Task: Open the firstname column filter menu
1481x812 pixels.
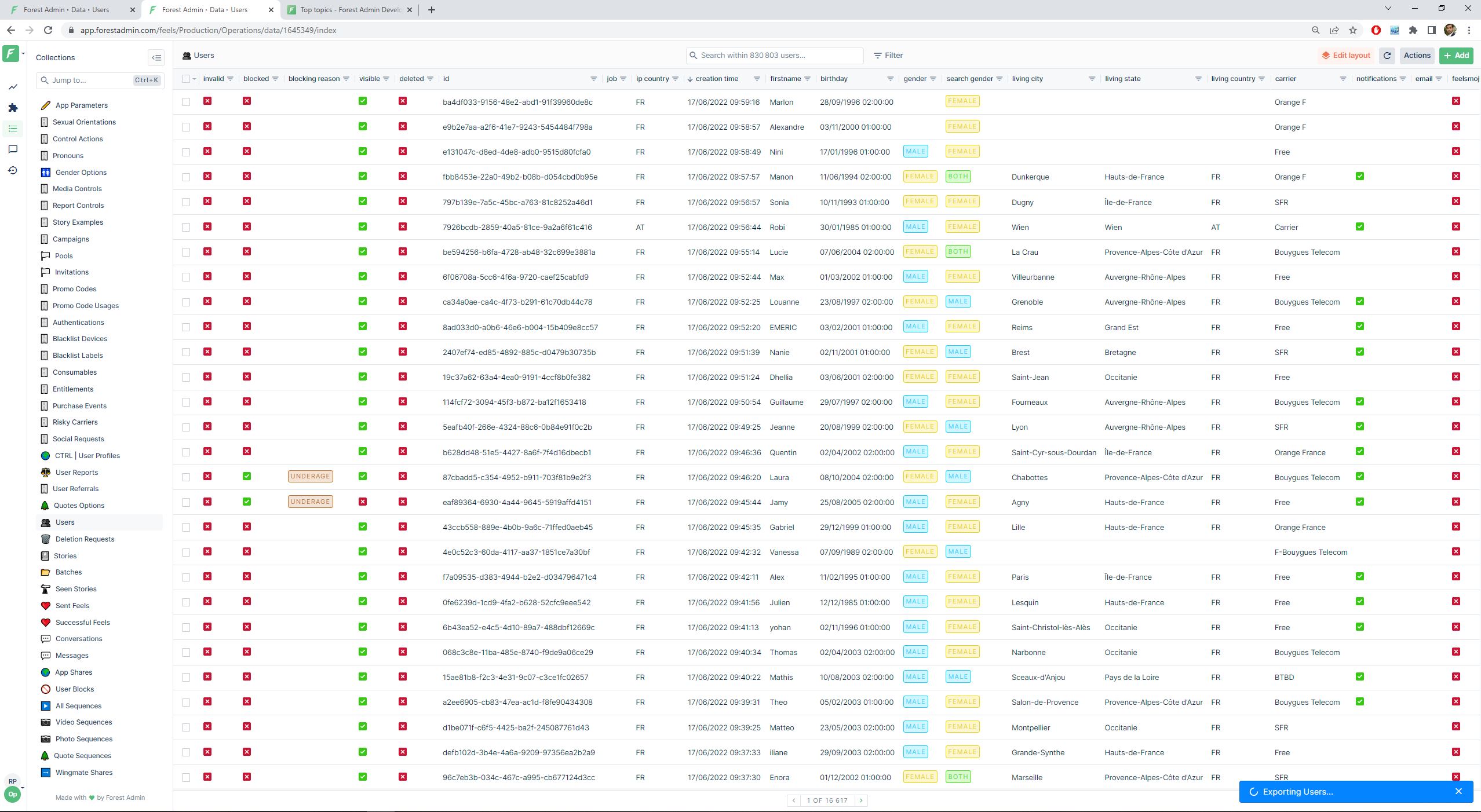Action: point(807,79)
